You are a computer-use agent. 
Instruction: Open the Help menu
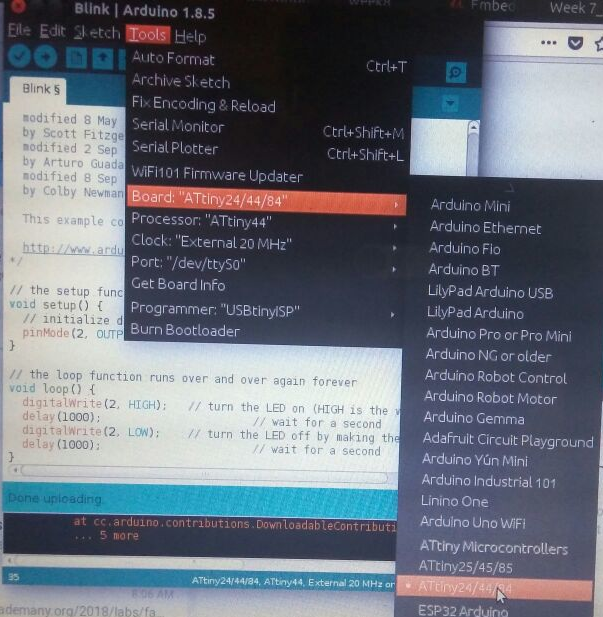coord(191,37)
